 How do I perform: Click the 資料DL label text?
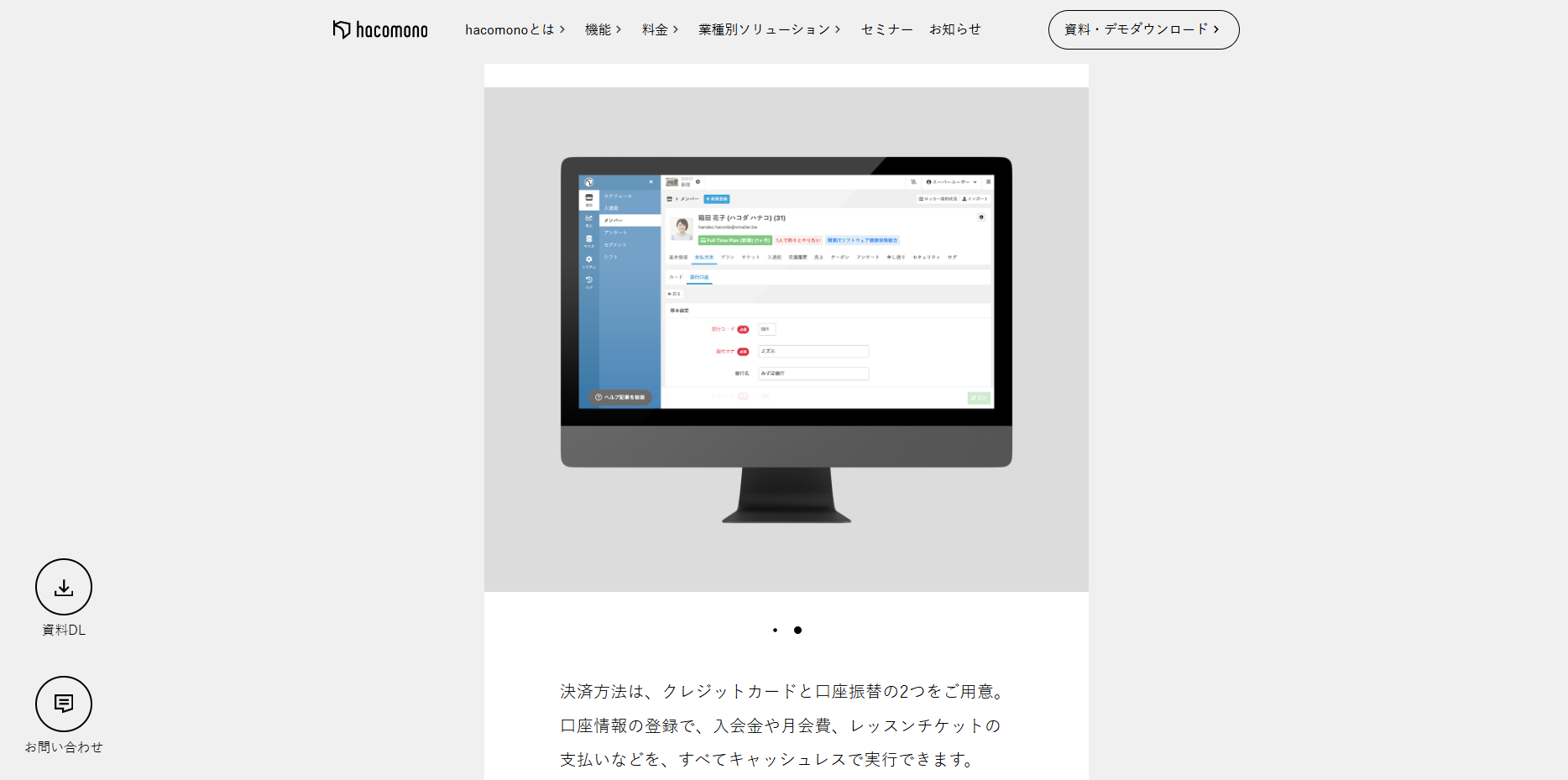point(64,630)
